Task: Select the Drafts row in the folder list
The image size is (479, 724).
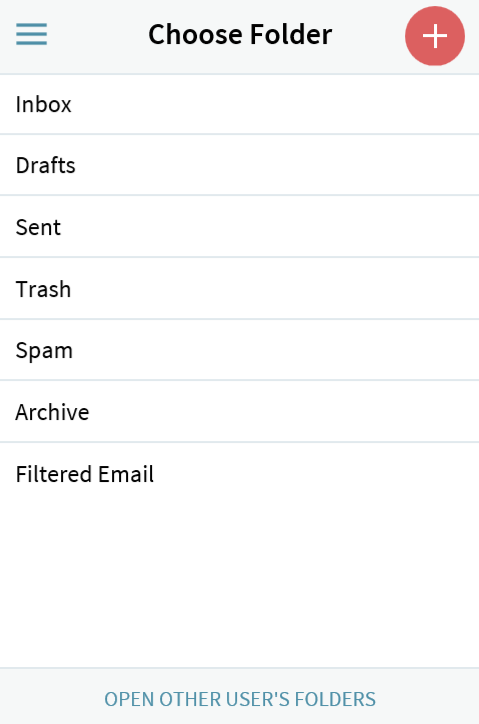Action: (239, 165)
